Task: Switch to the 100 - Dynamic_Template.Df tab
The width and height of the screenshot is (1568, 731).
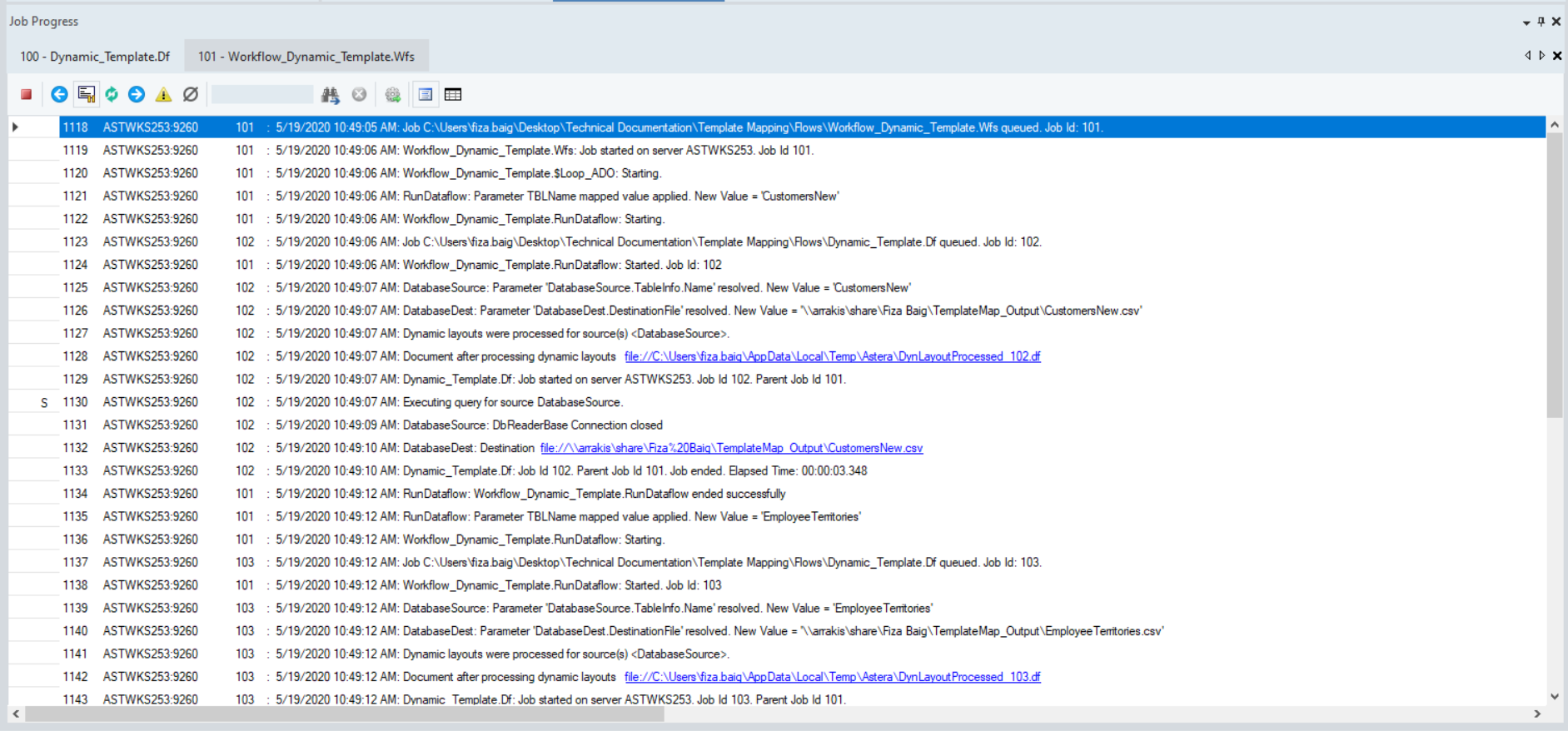Action: pyautogui.click(x=95, y=57)
